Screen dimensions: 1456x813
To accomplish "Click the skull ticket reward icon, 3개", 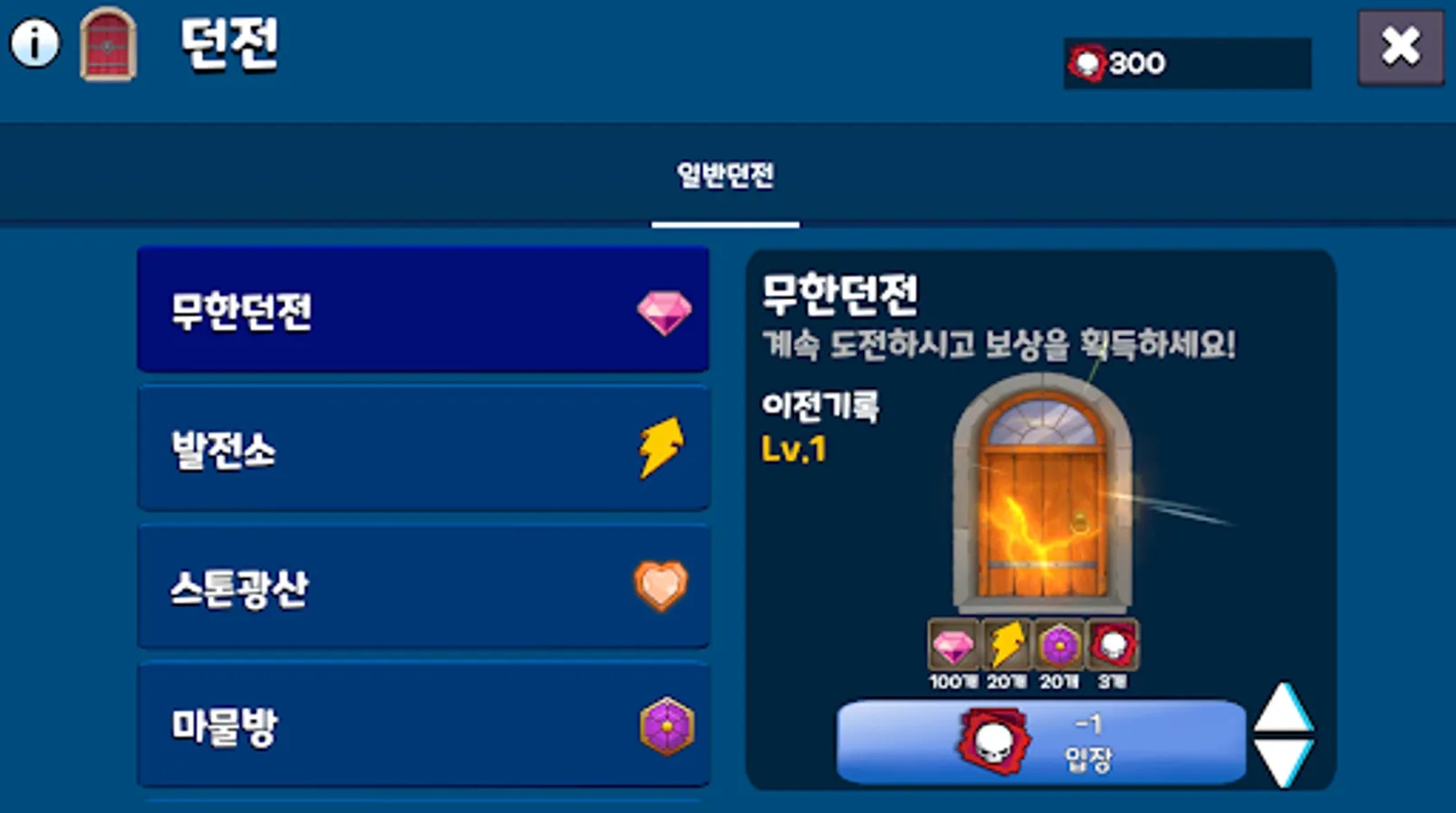I will pos(1113,645).
